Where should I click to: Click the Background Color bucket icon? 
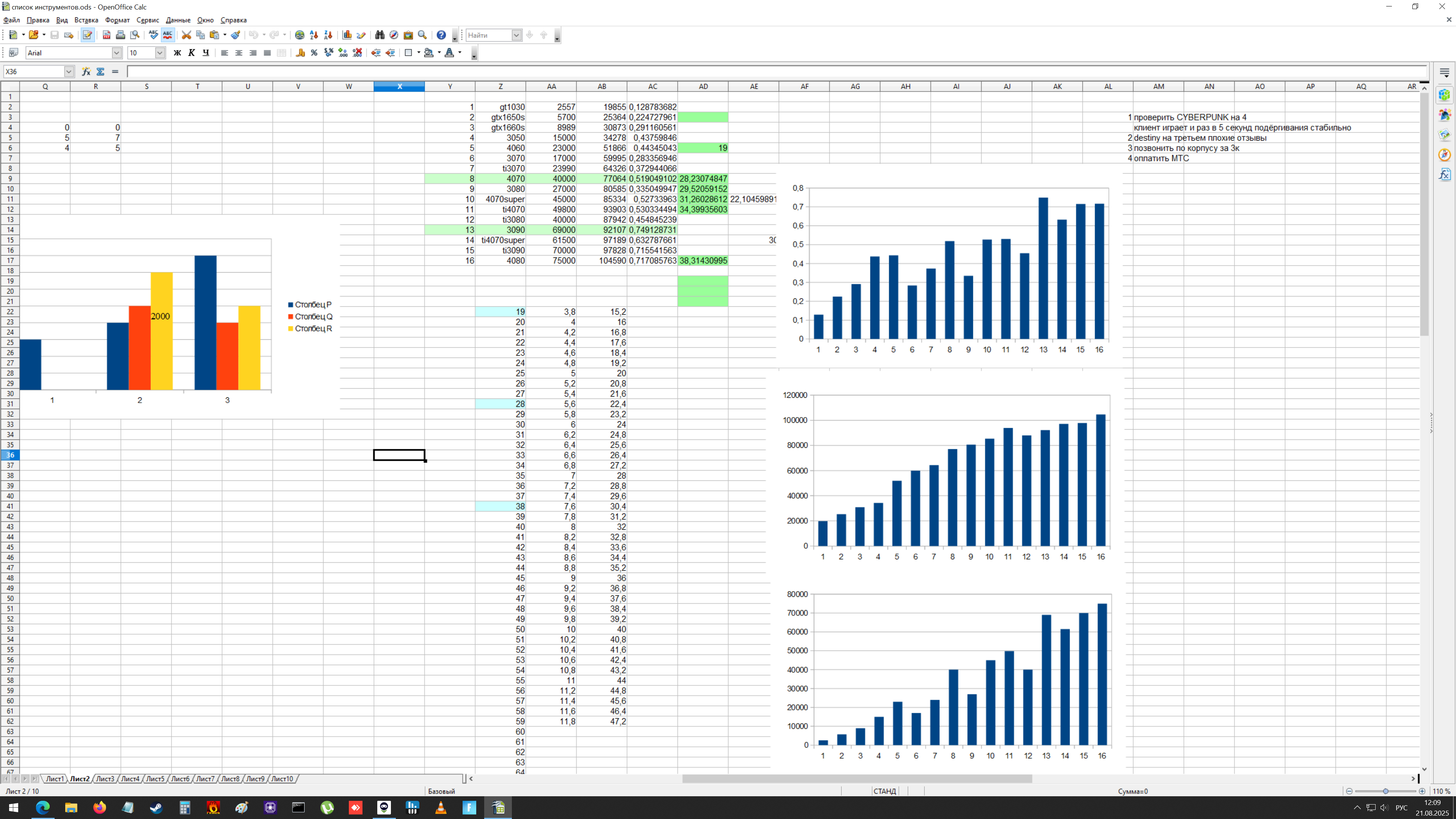click(x=429, y=53)
